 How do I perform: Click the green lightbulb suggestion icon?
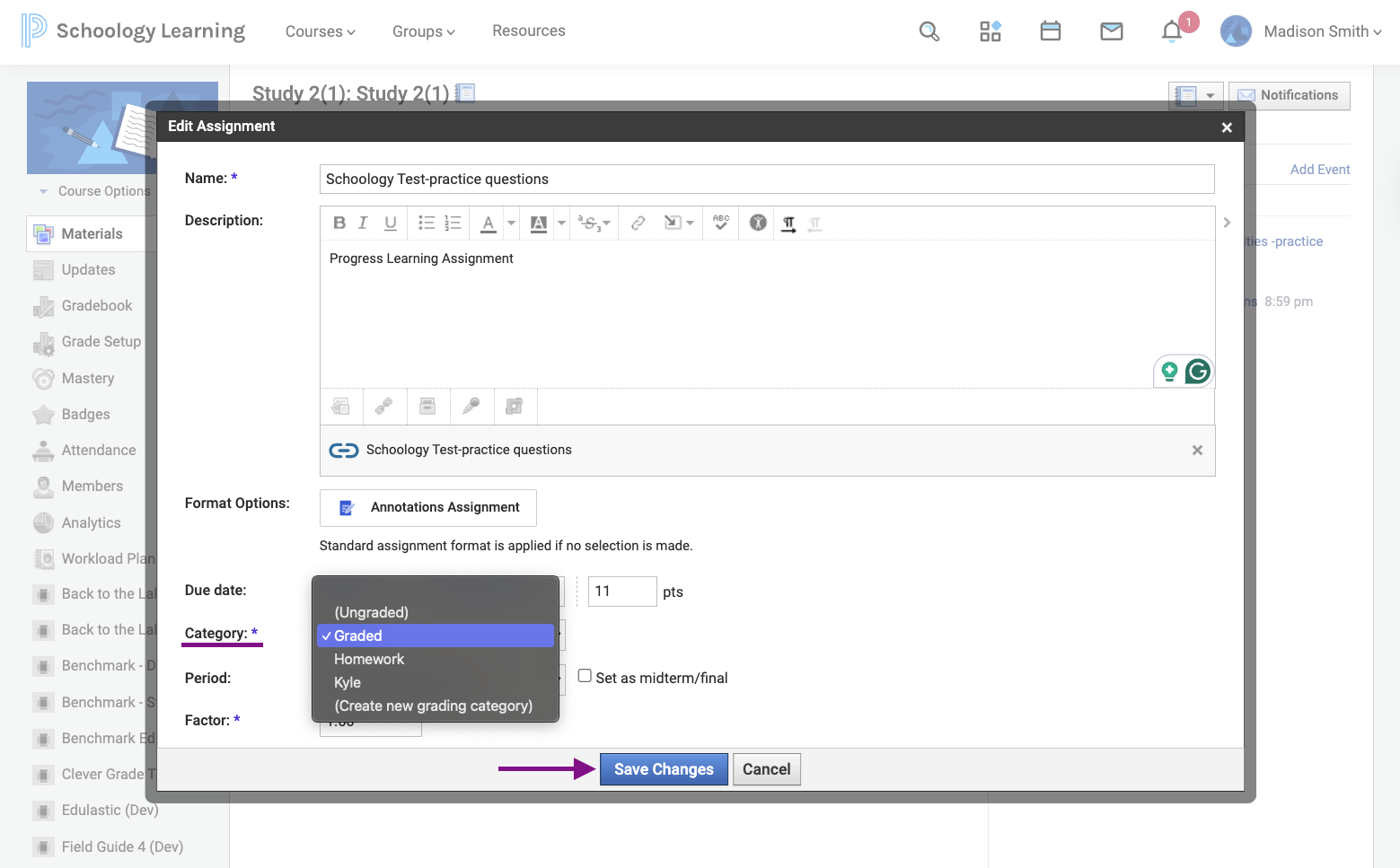pos(1169,371)
